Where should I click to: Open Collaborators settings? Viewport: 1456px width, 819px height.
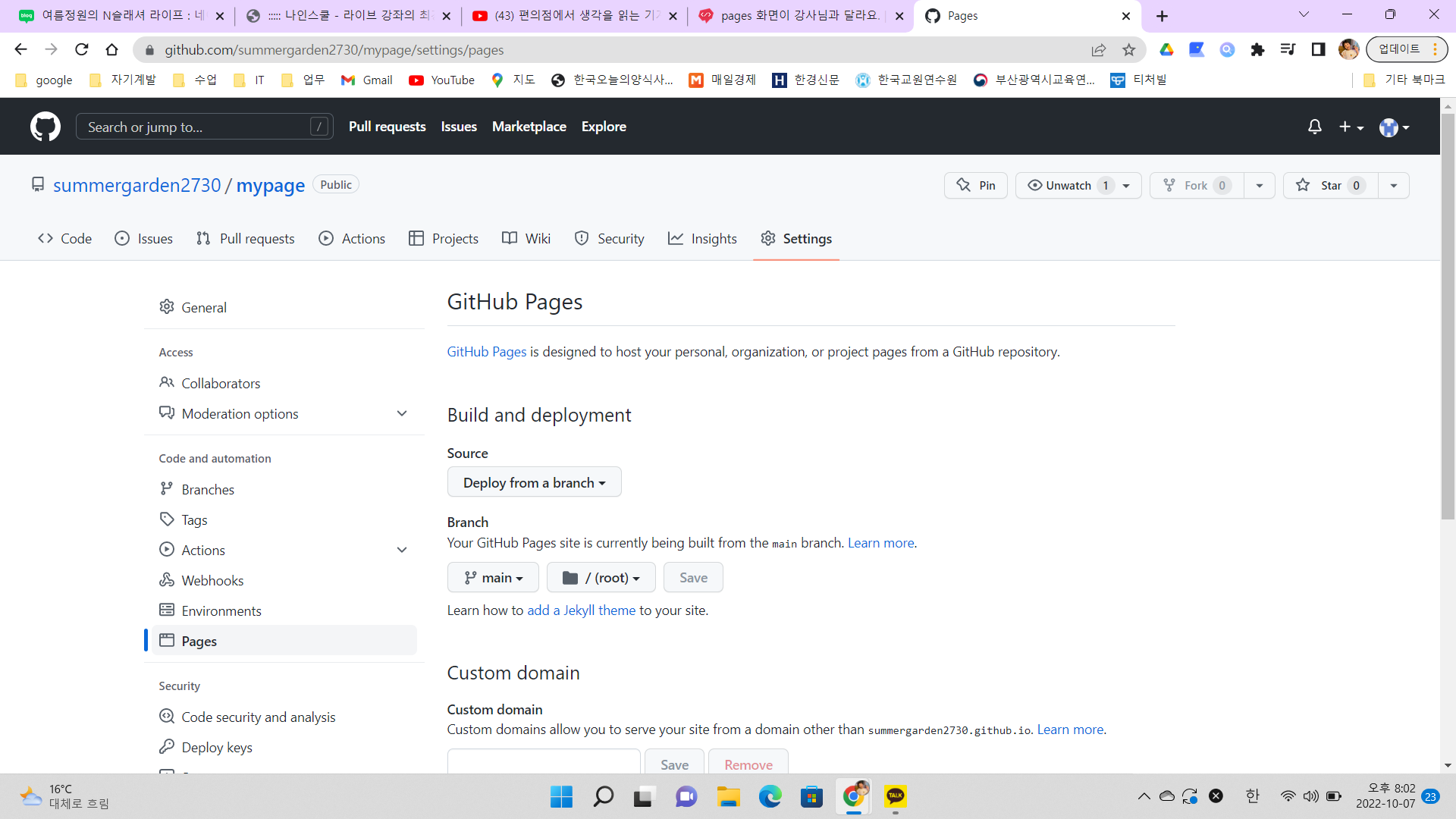[284, 384]
